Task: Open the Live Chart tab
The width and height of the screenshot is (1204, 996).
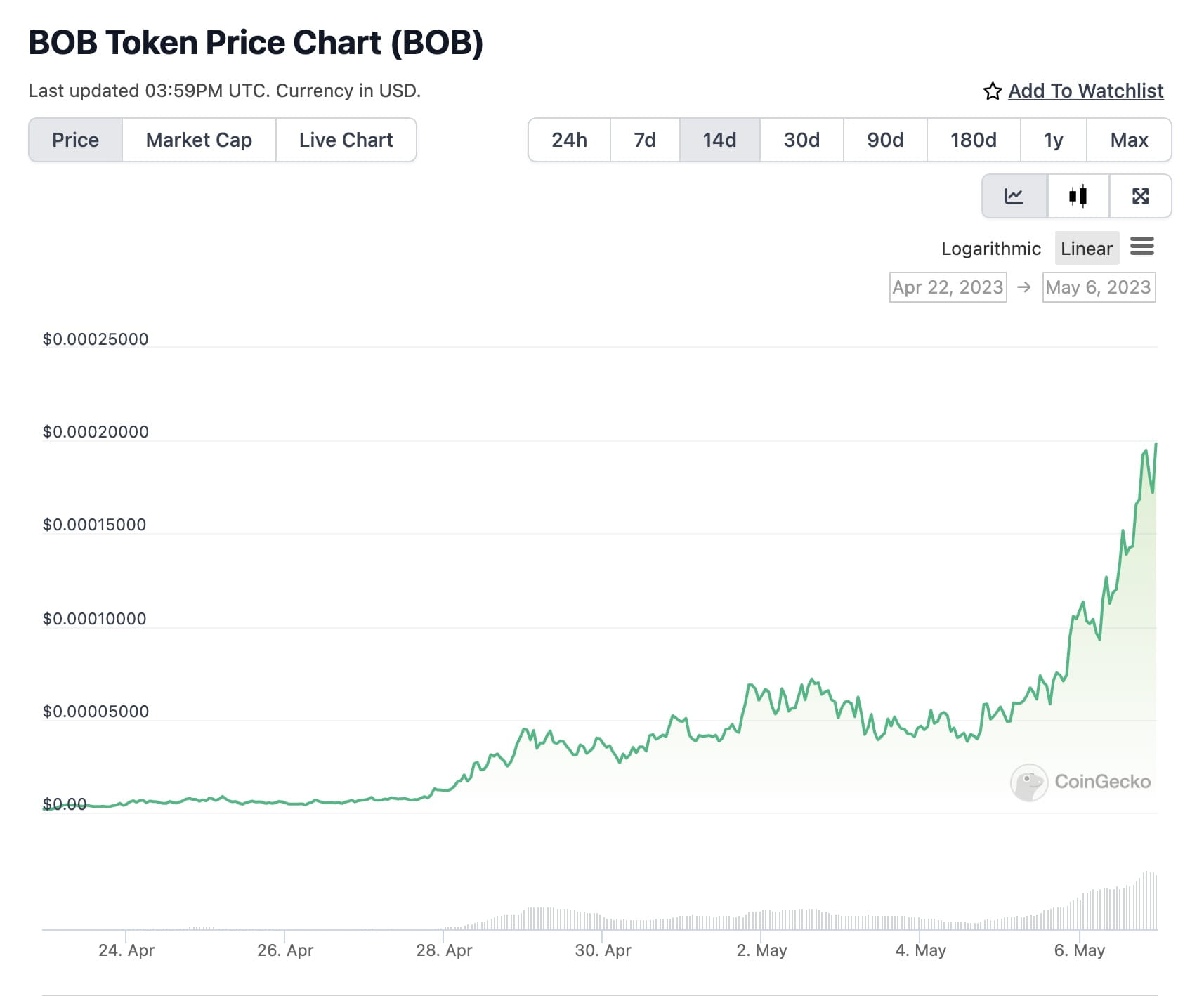Action: (345, 140)
